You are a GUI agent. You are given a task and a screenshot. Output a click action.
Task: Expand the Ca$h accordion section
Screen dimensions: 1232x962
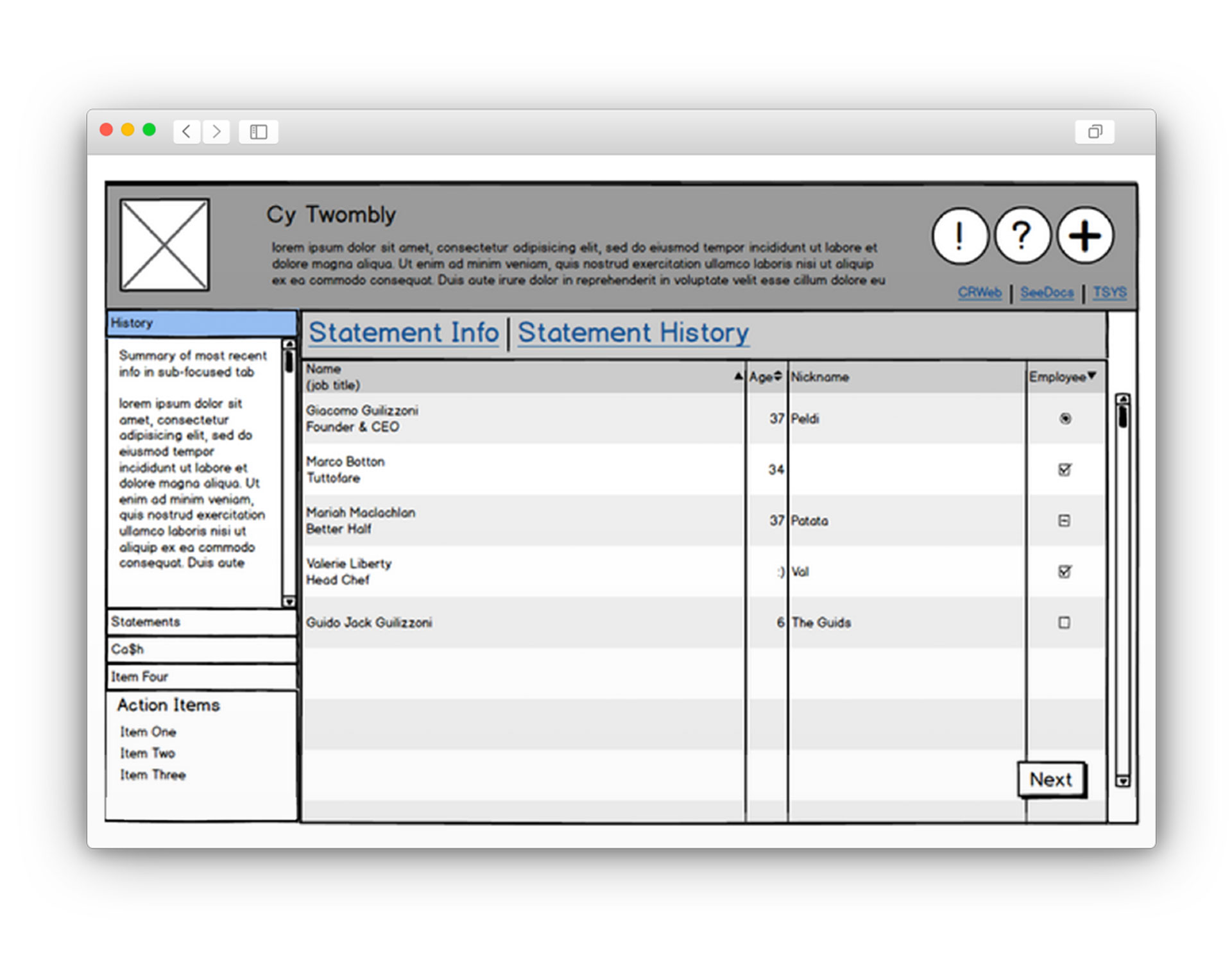[x=201, y=649]
